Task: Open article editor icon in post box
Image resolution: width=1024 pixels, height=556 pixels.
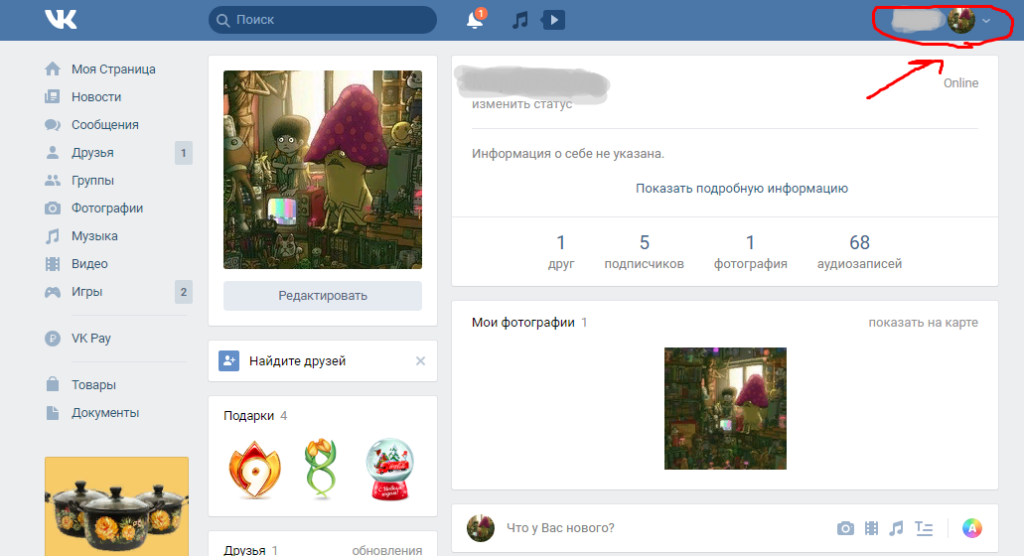Action: point(924,528)
